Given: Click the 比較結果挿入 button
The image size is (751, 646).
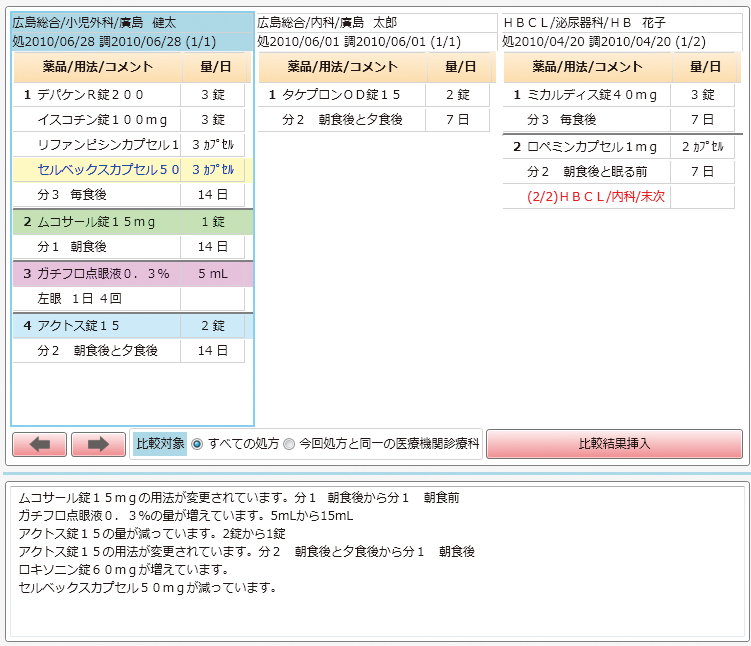Looking at the screenshot, I should click(x=614, y=444).
